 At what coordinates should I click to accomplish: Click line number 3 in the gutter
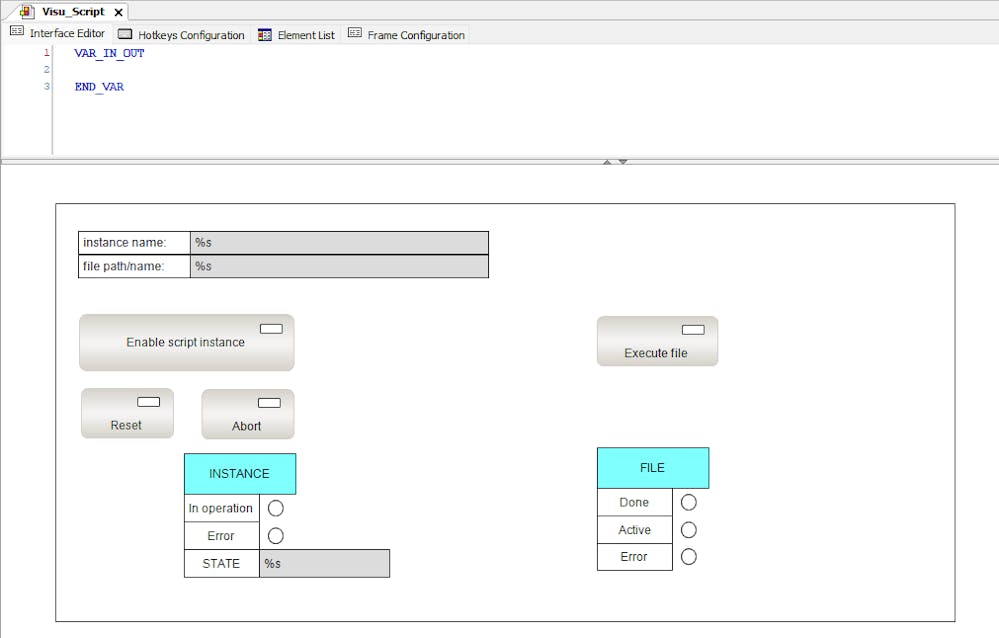[x=47, y=86]
